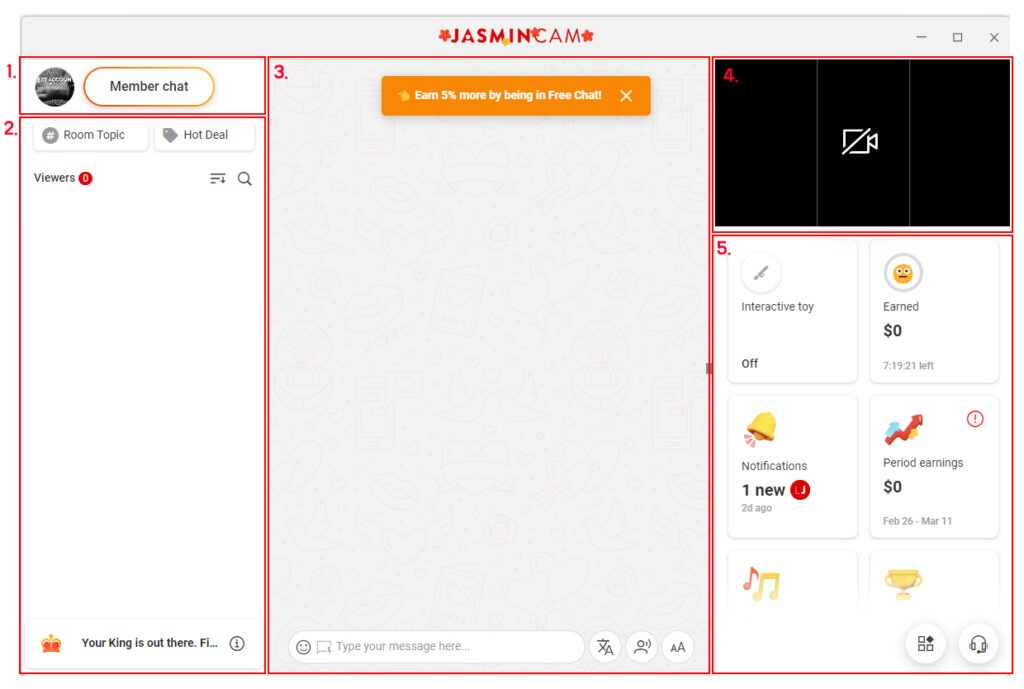The height and width of the screenshot is (689, 1024).
Task: Click the viewers sort icon
Action: point(217,178)
